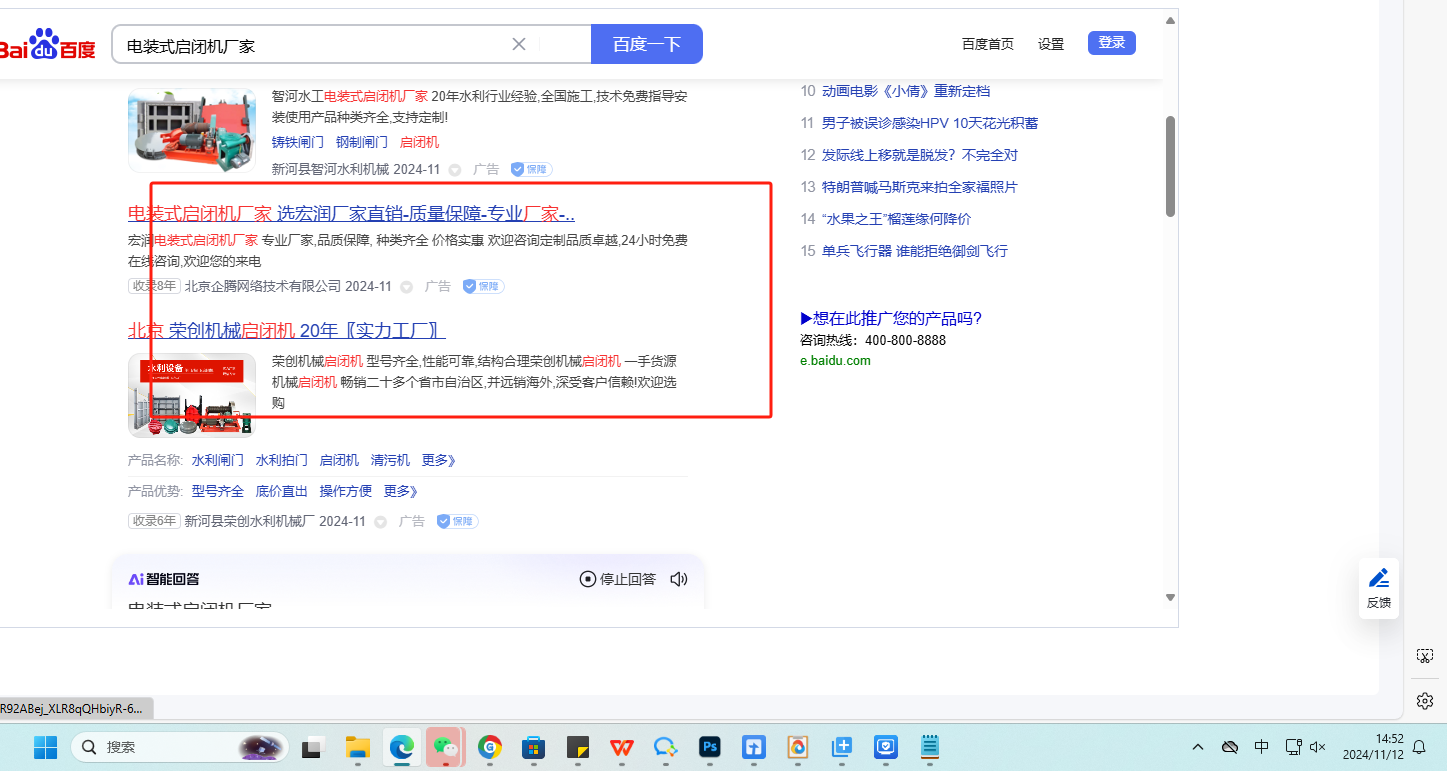Open WeChat from the taskbar

coord(444,746)
